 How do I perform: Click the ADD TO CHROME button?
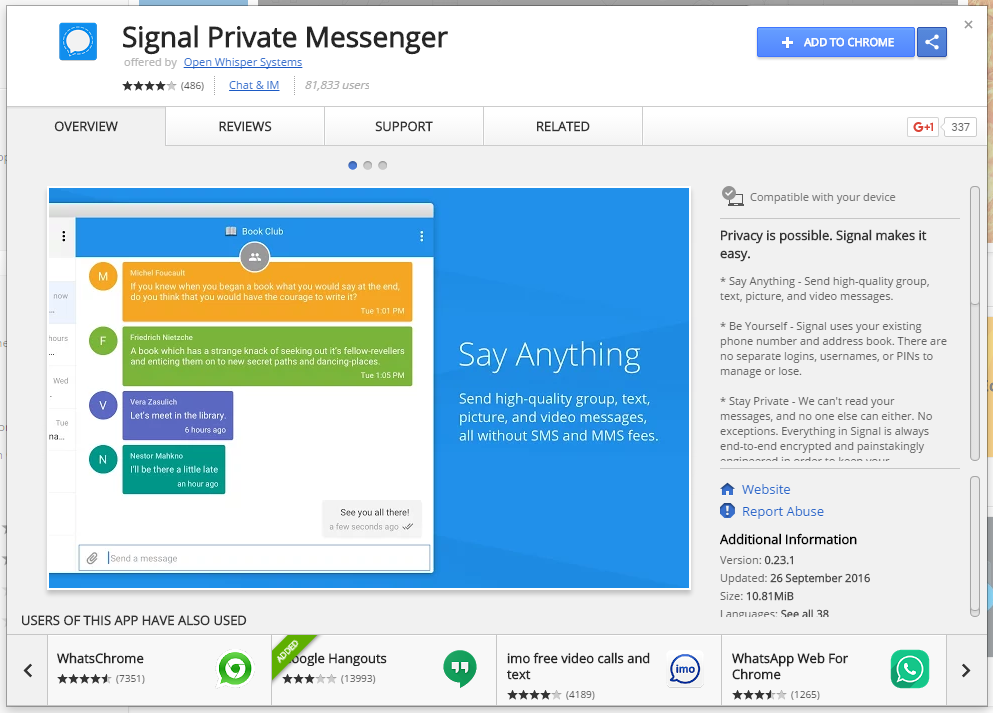point(835,41)
